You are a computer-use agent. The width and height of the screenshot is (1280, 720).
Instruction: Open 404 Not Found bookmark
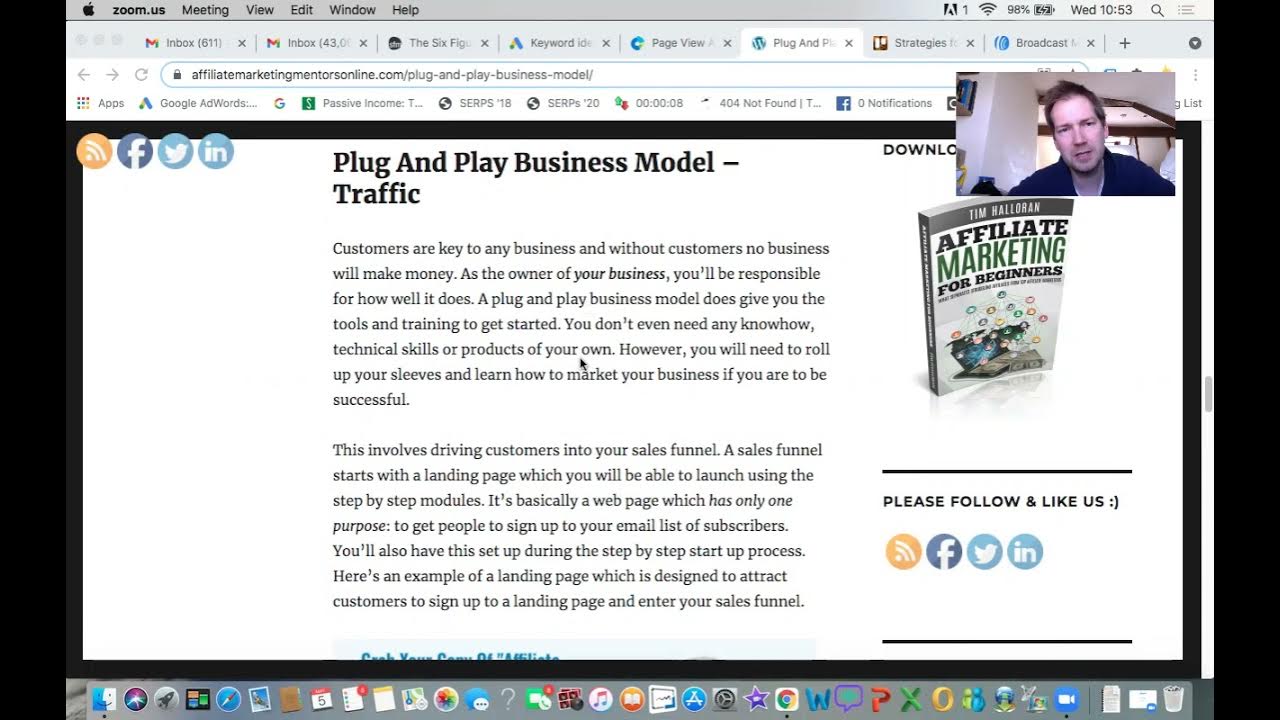[760, 103]
